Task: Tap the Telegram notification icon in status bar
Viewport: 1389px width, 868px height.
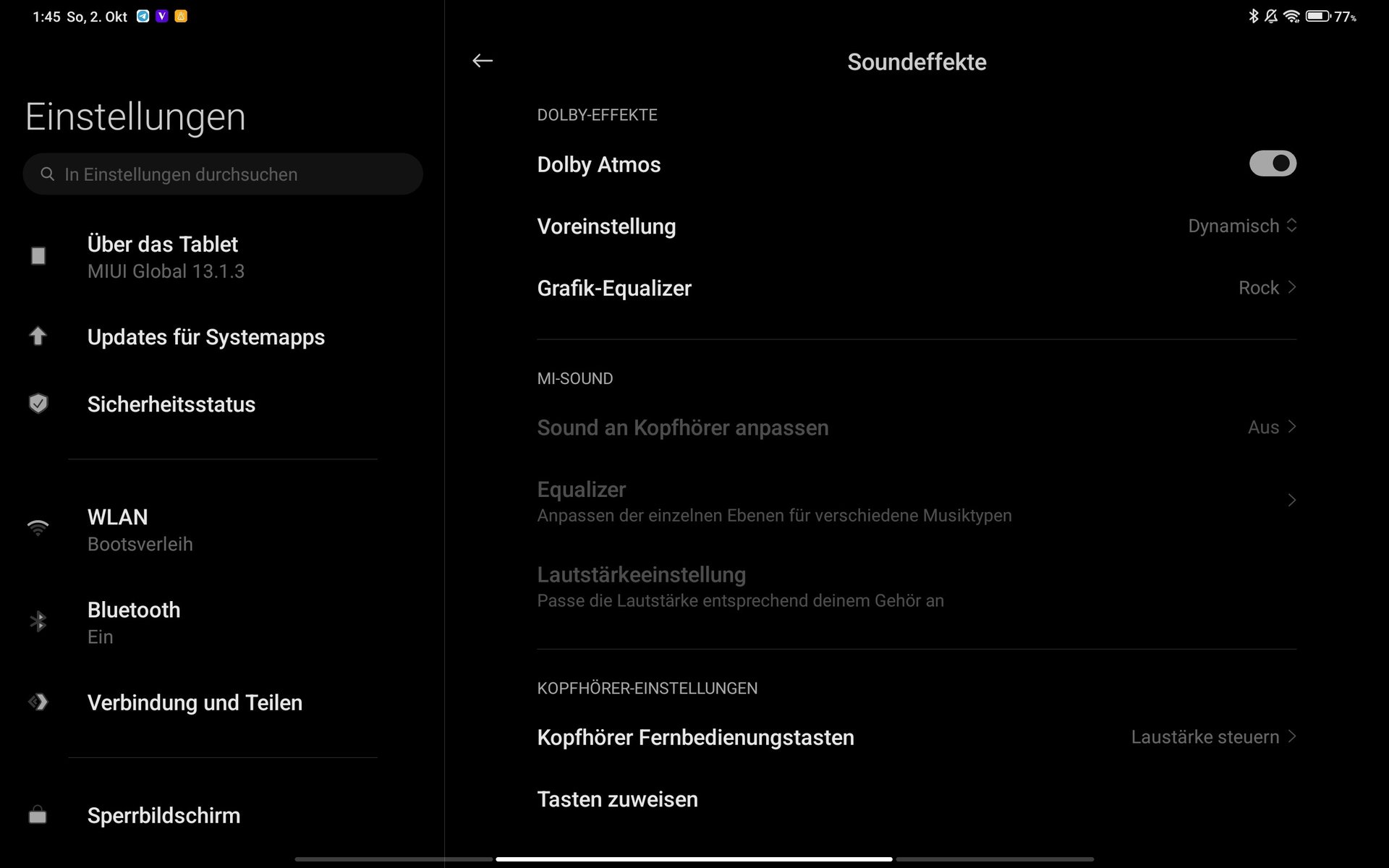Action: point(143,16)
